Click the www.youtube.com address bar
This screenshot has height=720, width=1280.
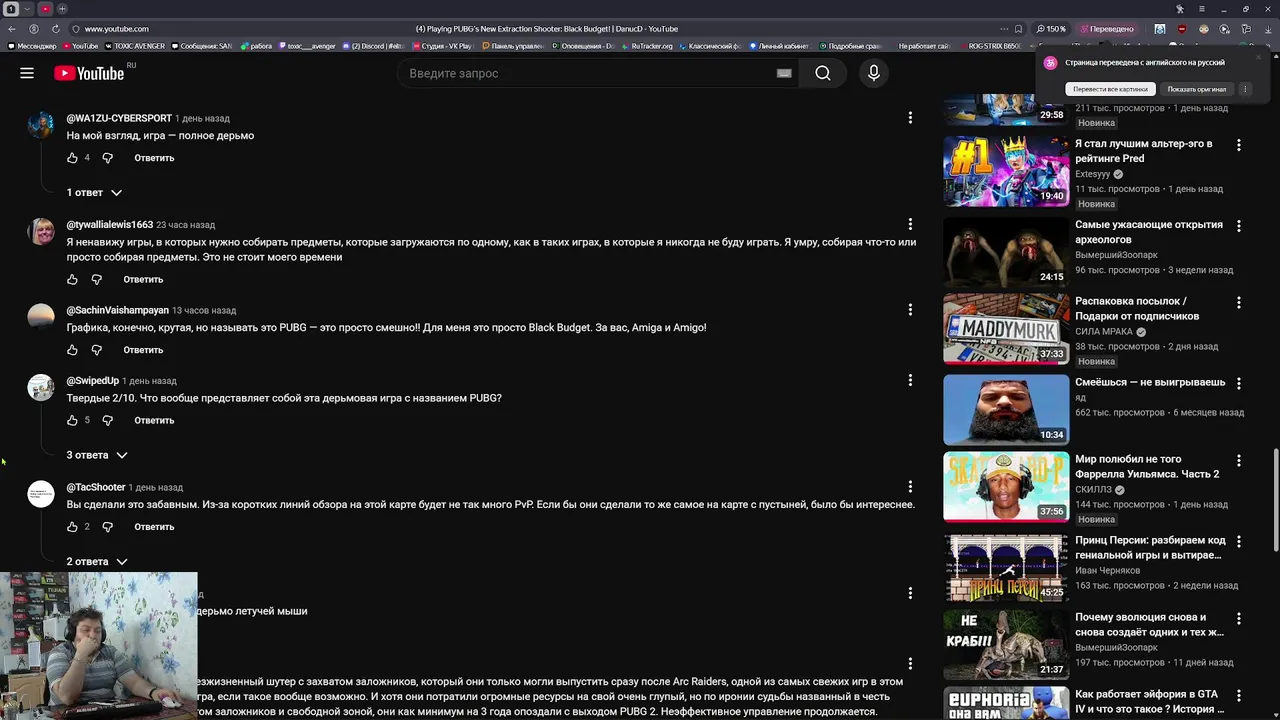coord(116,29)
